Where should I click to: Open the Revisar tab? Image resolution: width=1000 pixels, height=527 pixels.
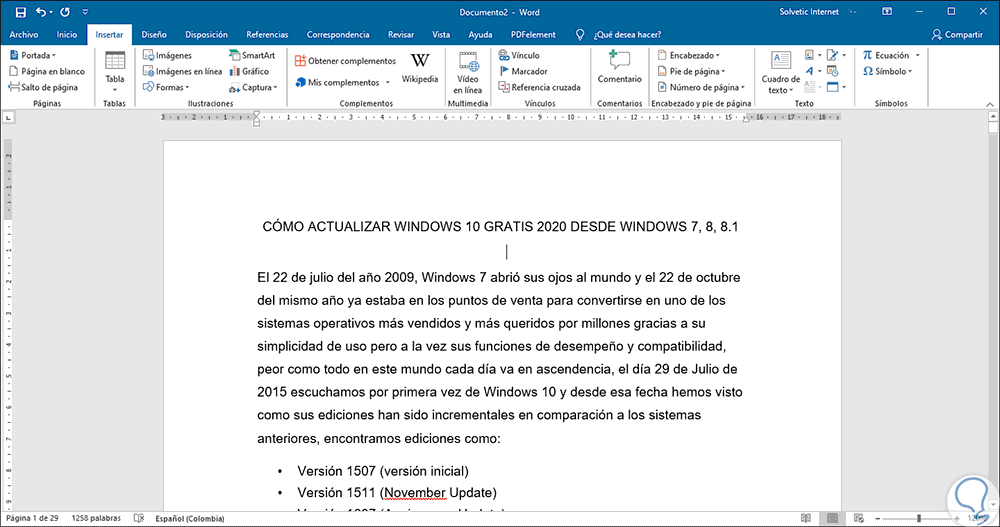click(401, 34)
